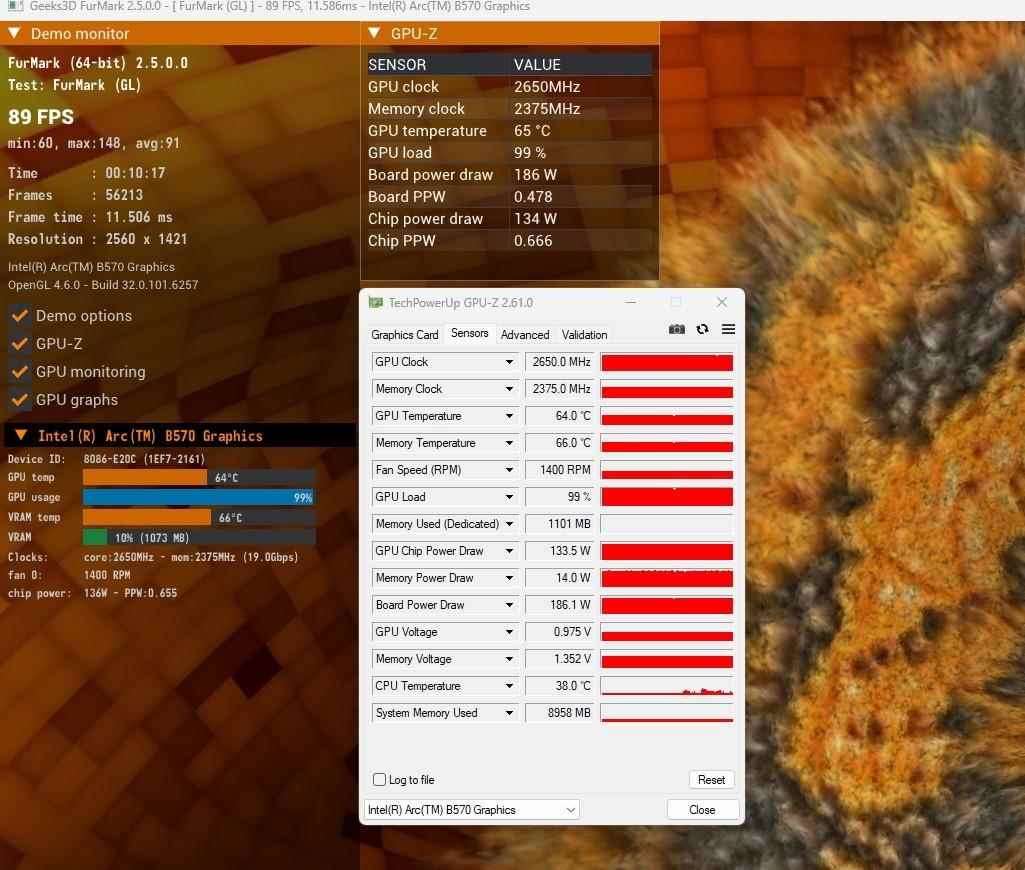Toggle the Demo options checkbox
1025x870 pixels.
[x=19, y=316]
